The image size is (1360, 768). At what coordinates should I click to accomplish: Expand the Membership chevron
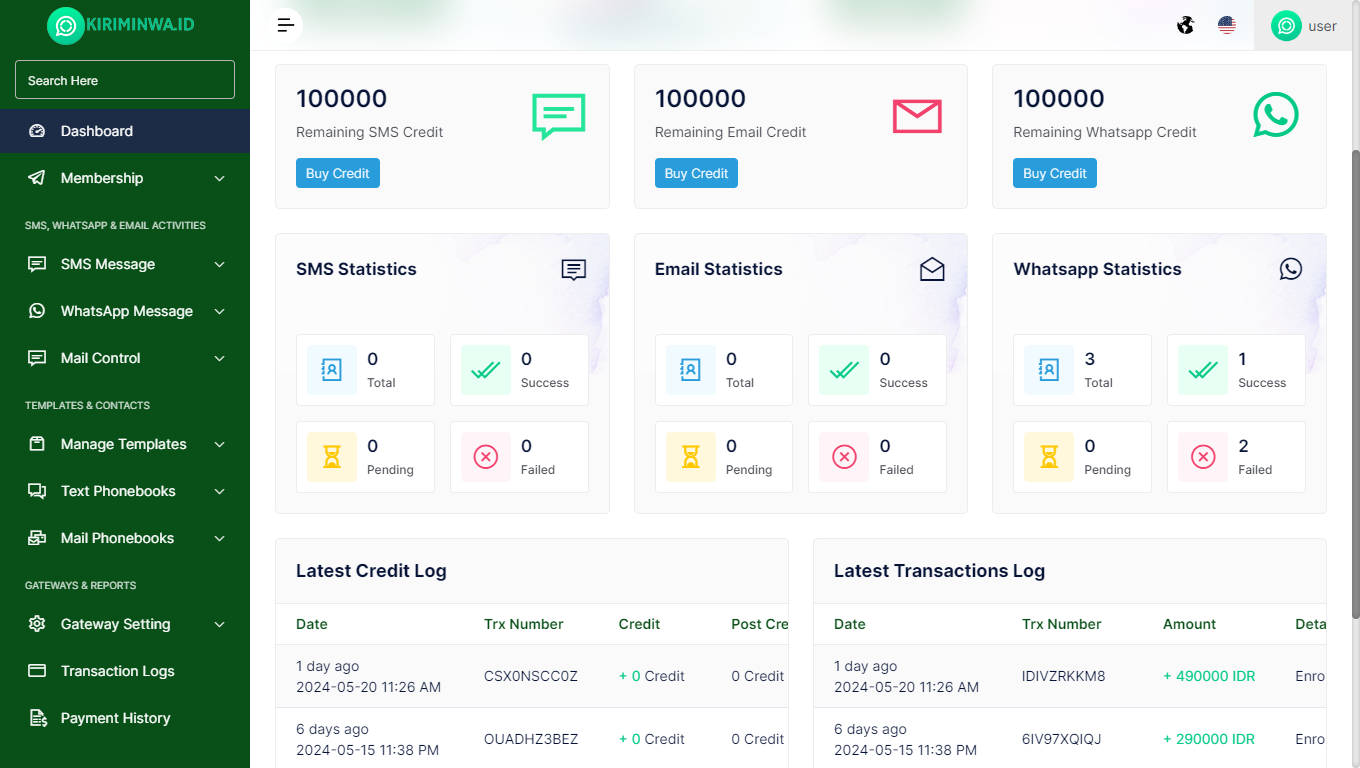(220, 178)
